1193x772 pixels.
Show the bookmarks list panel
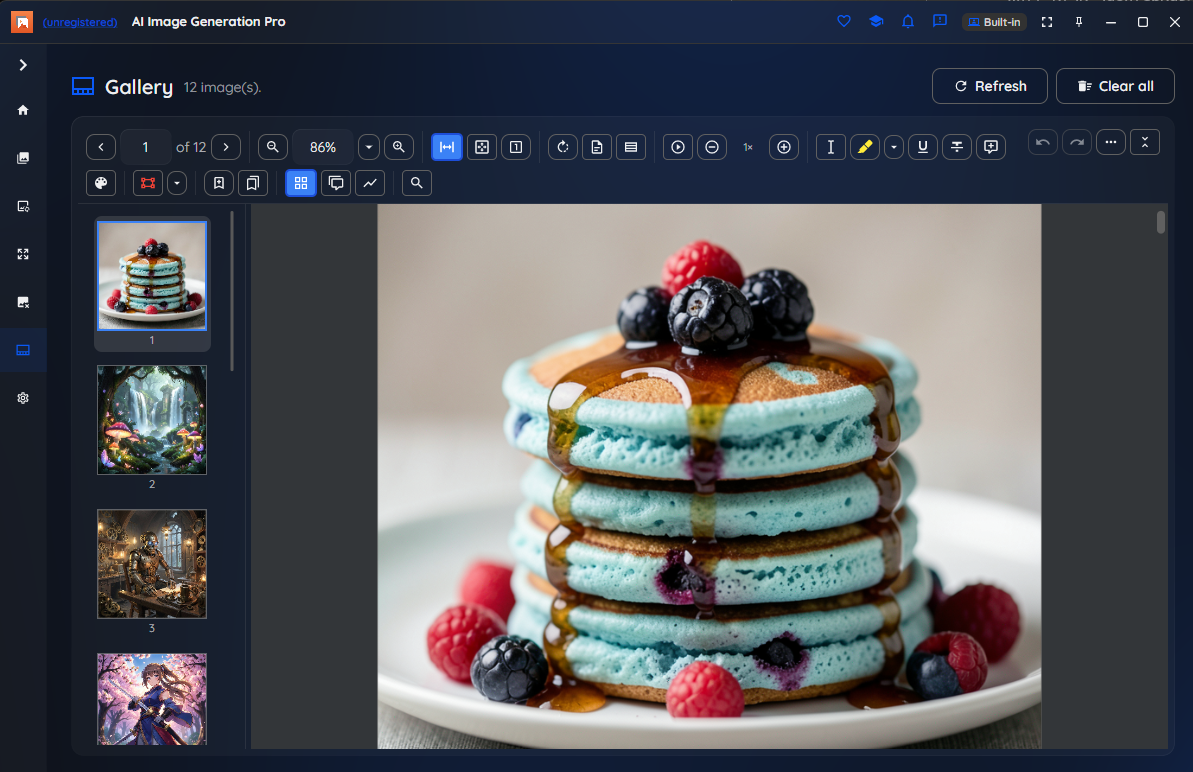[x=253, y=183]
